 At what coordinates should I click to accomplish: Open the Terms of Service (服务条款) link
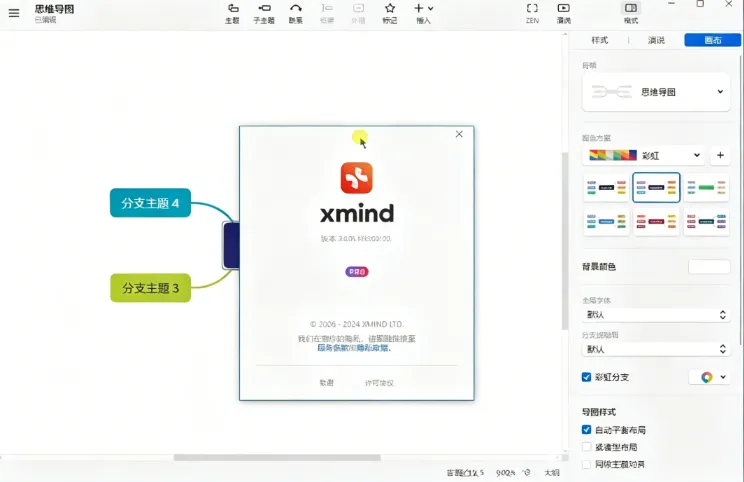click(333, 348)
